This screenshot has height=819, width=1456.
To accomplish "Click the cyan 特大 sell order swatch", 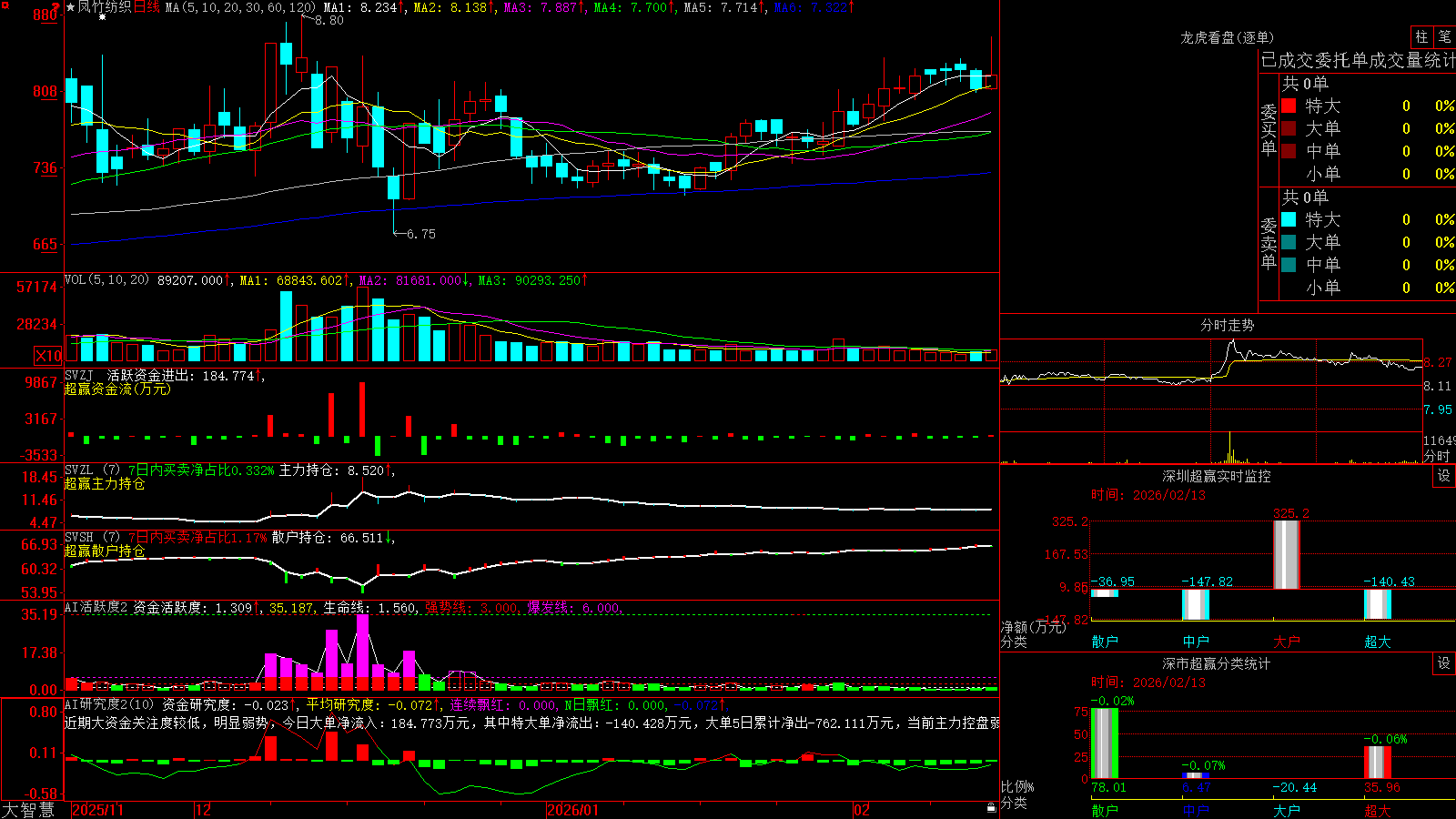I will coord(1289,219).
